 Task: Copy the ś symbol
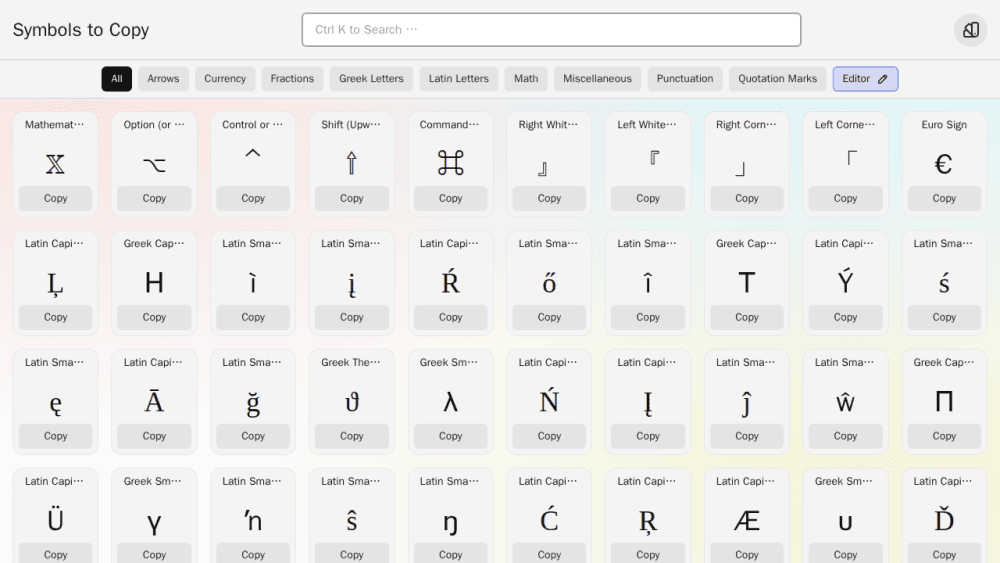tap(944, 317)
